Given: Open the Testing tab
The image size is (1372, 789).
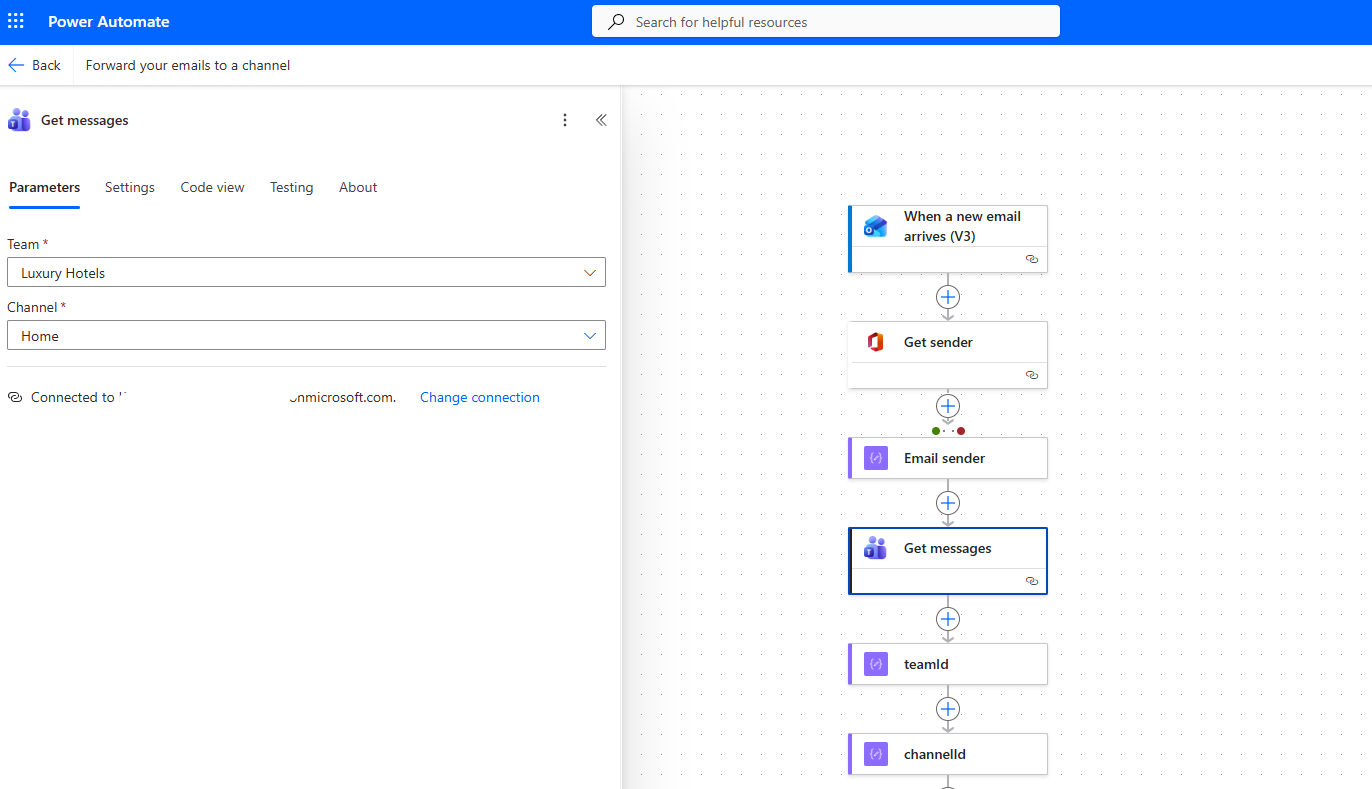Looking at the screenshot, I should click(291, 187).
